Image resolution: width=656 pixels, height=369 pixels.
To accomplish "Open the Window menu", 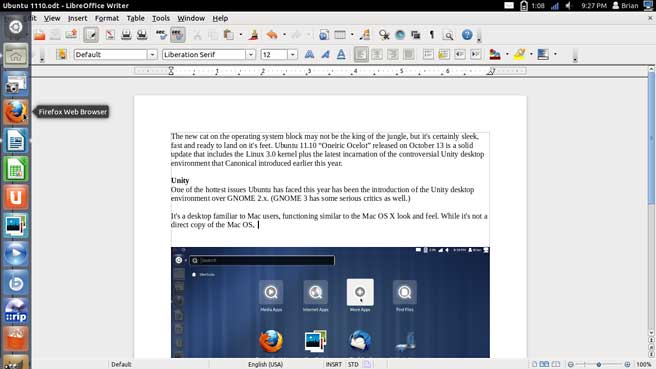I will (191, 18).
